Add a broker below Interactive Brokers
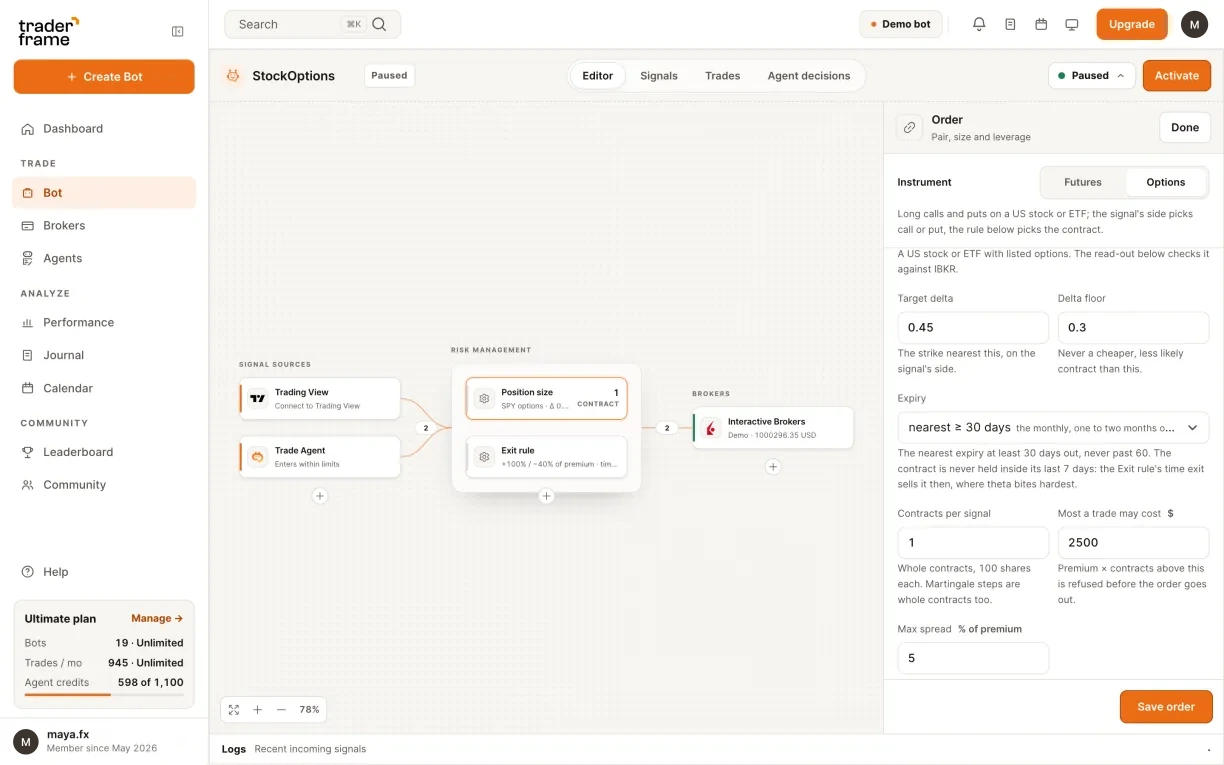Image resolution: width=1224 pixels, height=765 pixels. (773, 466)
